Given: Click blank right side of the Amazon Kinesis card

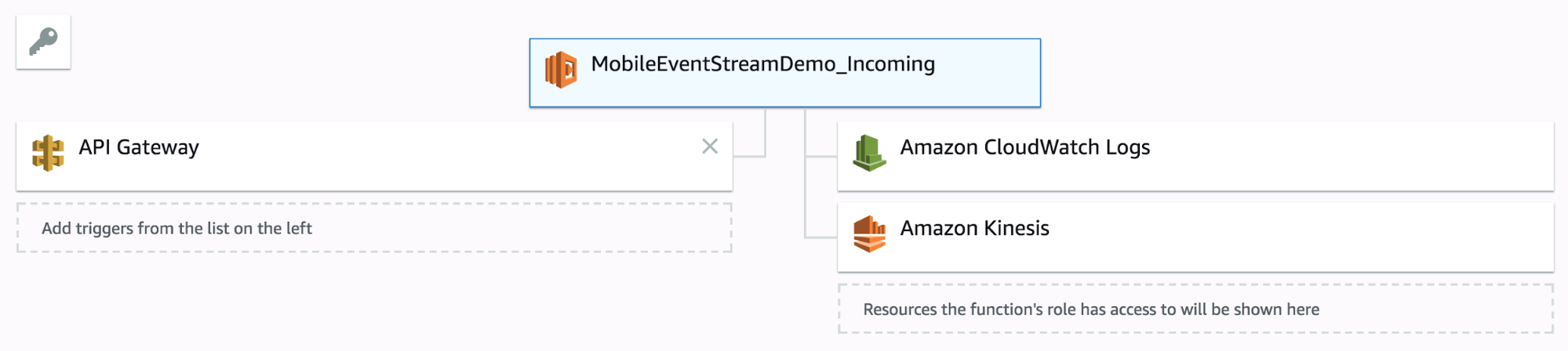Looking at the screenshot, I should [x=1373, y=237].
